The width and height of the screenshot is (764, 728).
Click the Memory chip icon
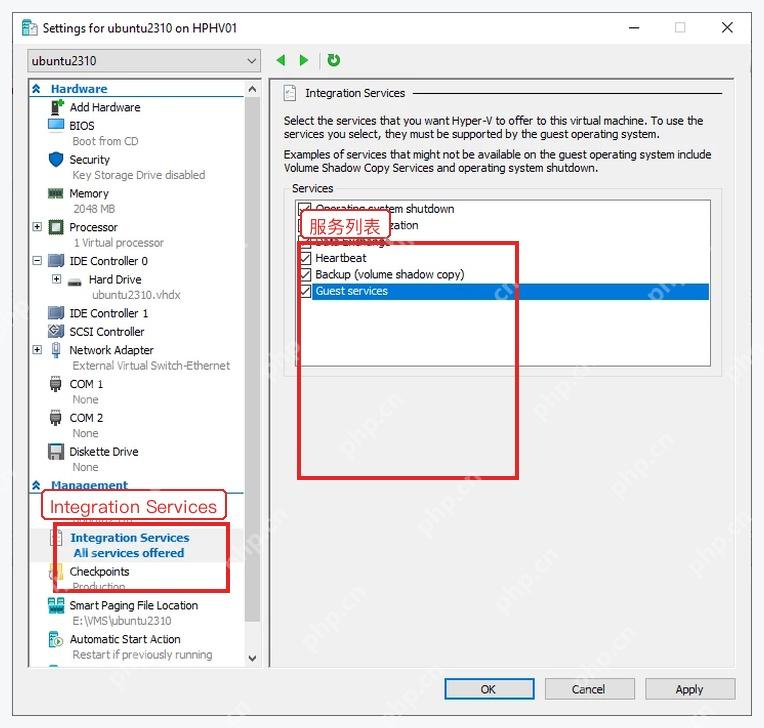coord(56,193)
